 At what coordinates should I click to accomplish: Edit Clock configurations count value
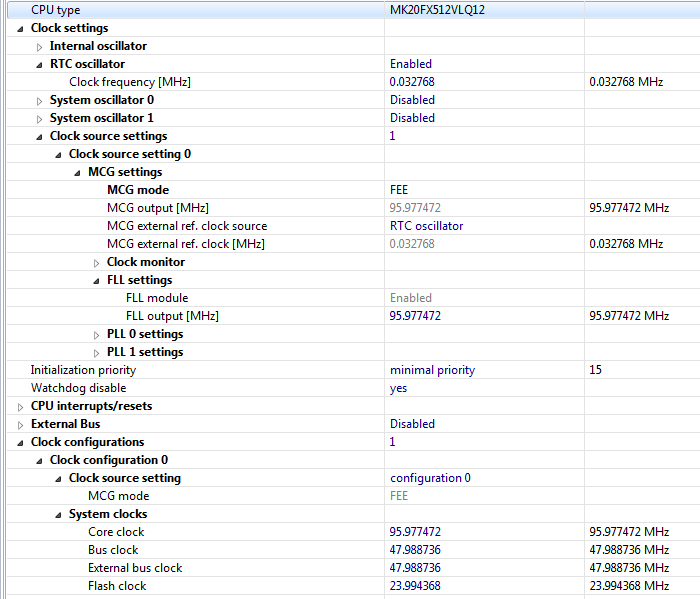(x=392, y=442)
